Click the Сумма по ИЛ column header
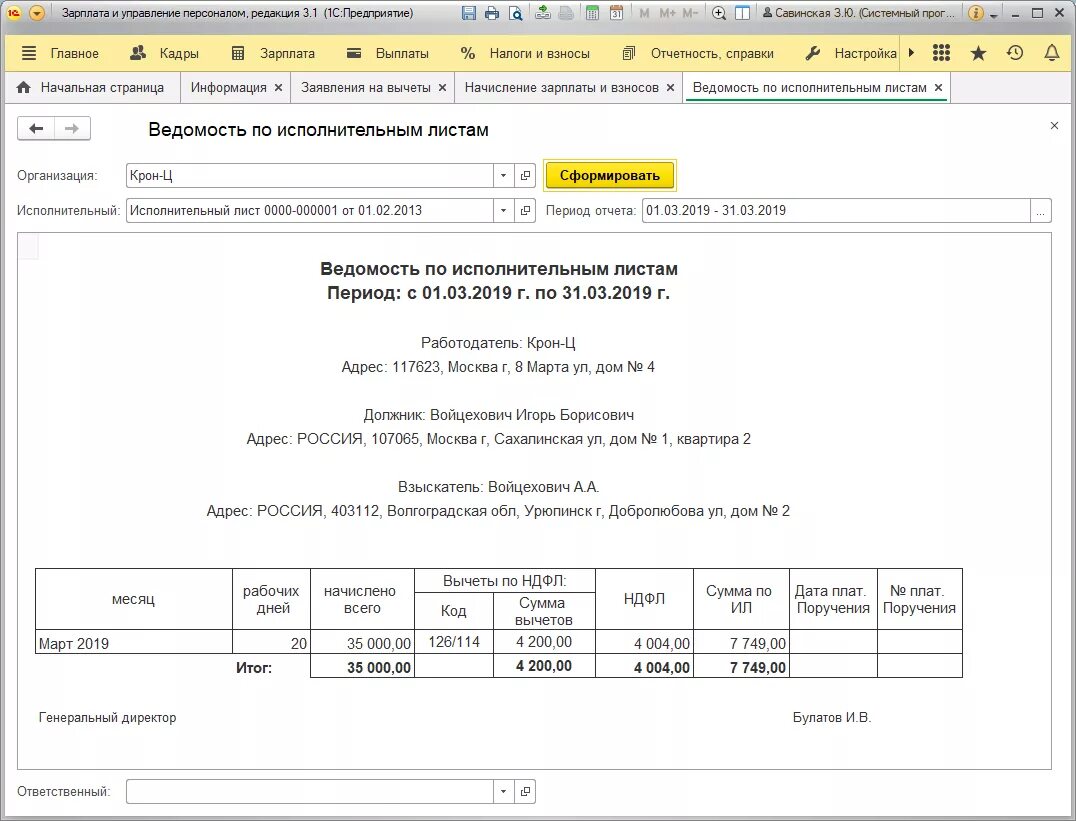This screenshot has height=821, width=1076. point(742,599)
